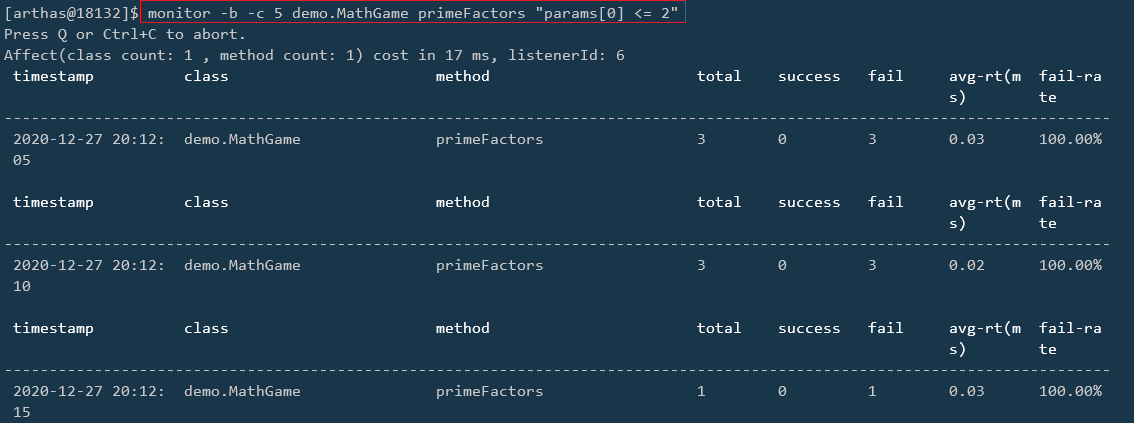The width and height of the screenshot is (1134, 423).
Task: Click the first 'success' column header
Action: 809,76
